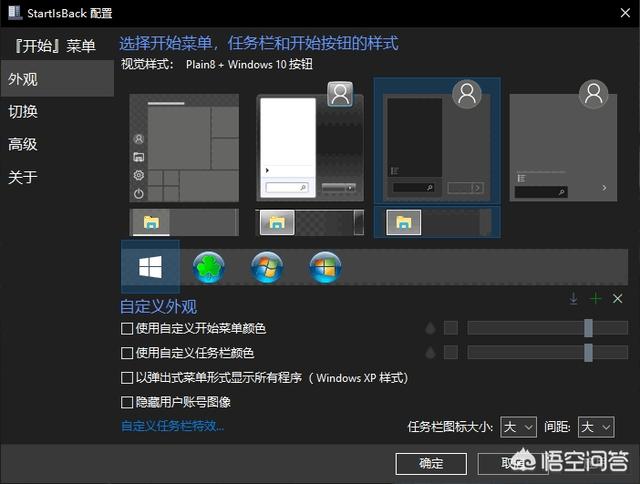Image resolution: width=640 pixels, height=484 pixels.
Task: Remove start button using the X icon
Action: coord(618,299)
